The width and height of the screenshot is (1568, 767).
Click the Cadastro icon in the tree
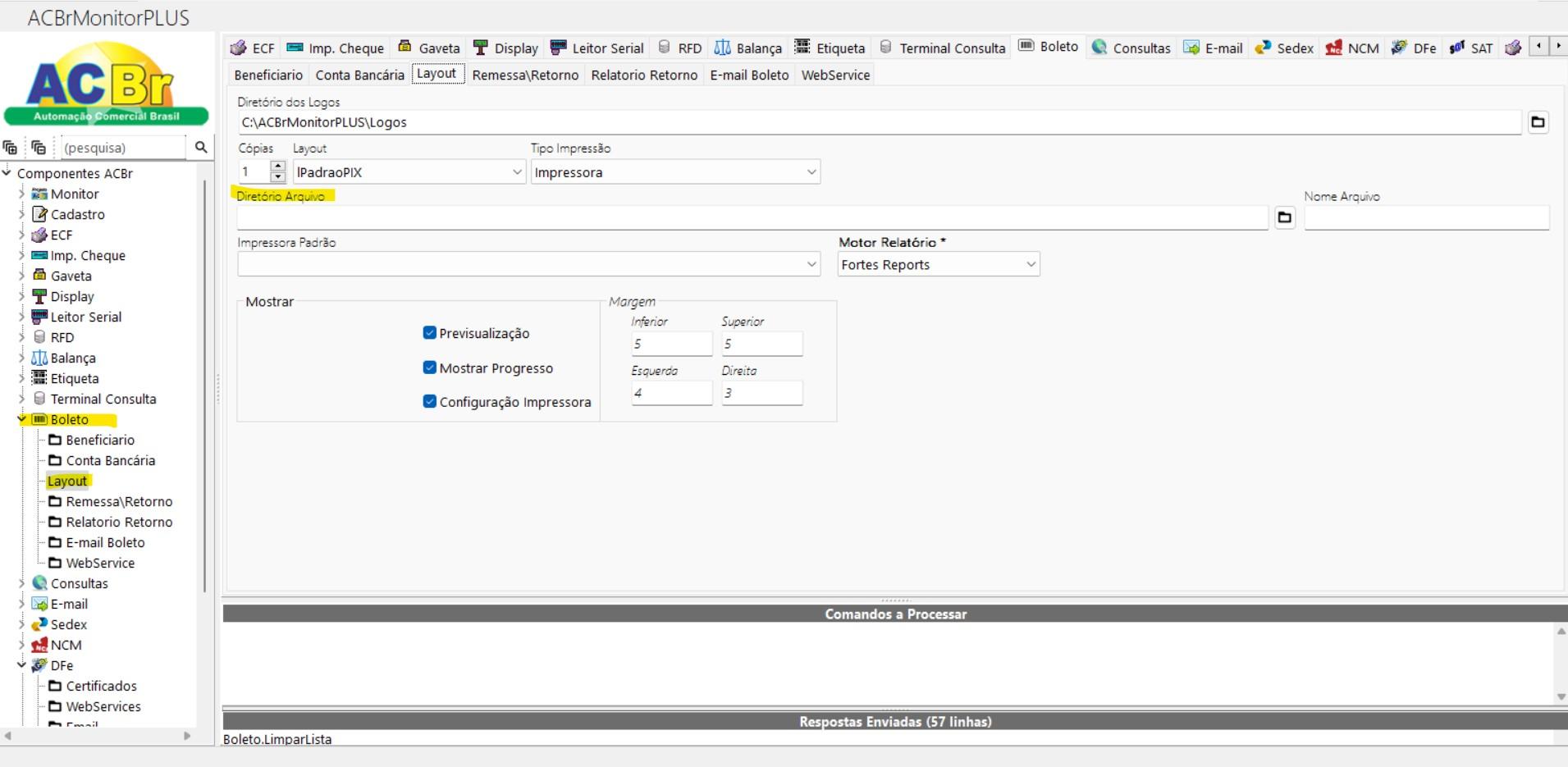[x=39, y=214]
